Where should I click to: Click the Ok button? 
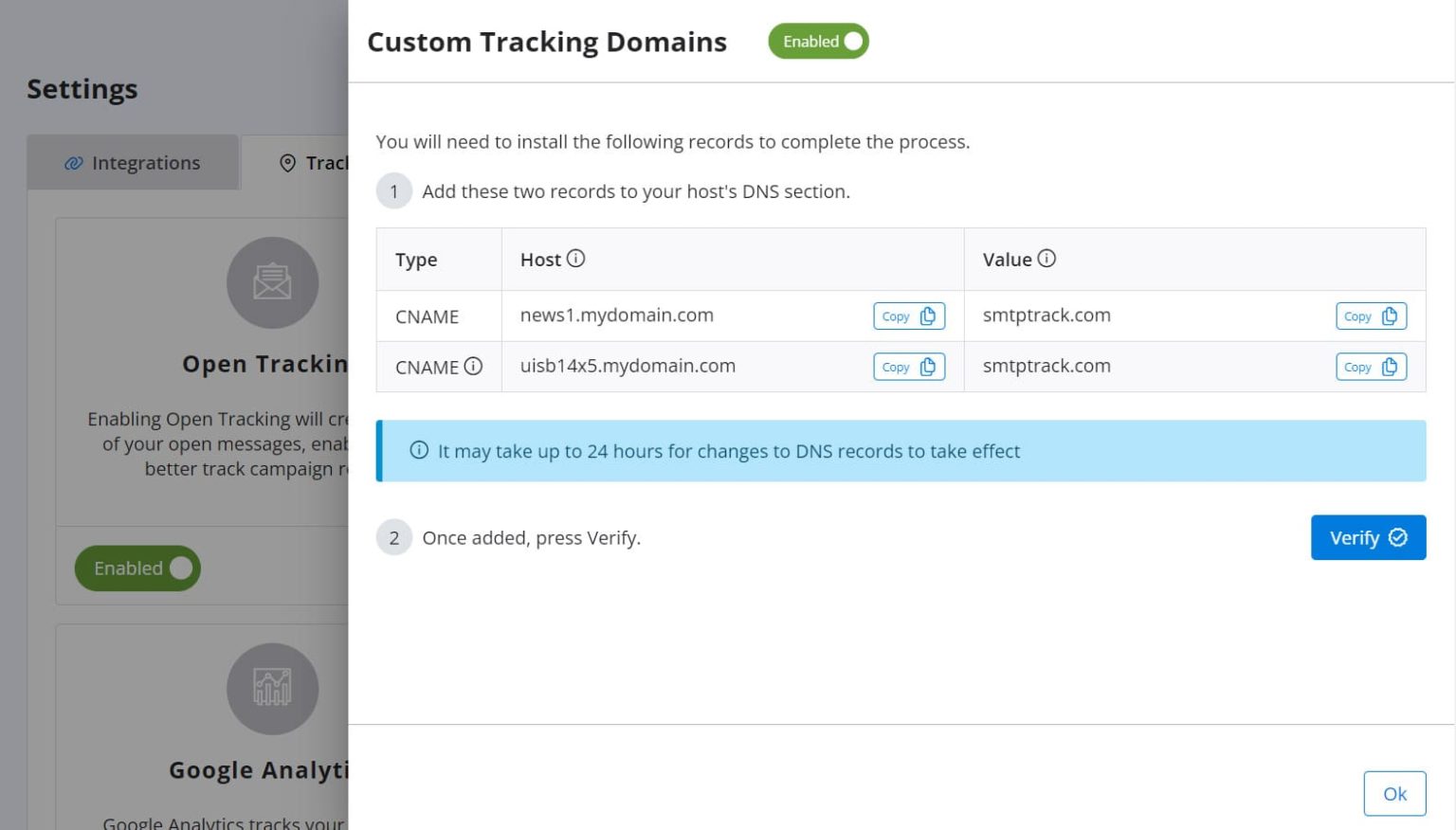1393,793
